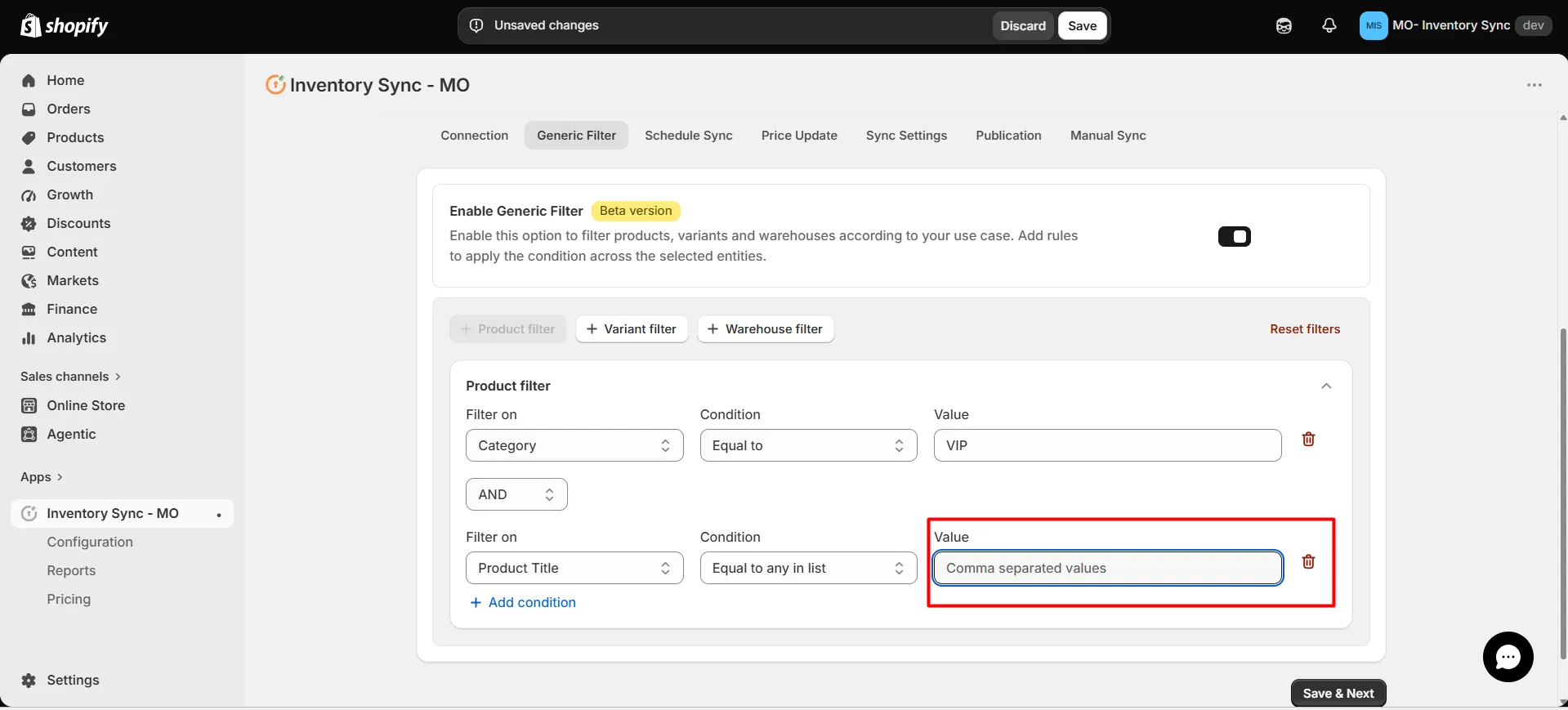Open Pricing under Inventory Sync

point(69,599)
